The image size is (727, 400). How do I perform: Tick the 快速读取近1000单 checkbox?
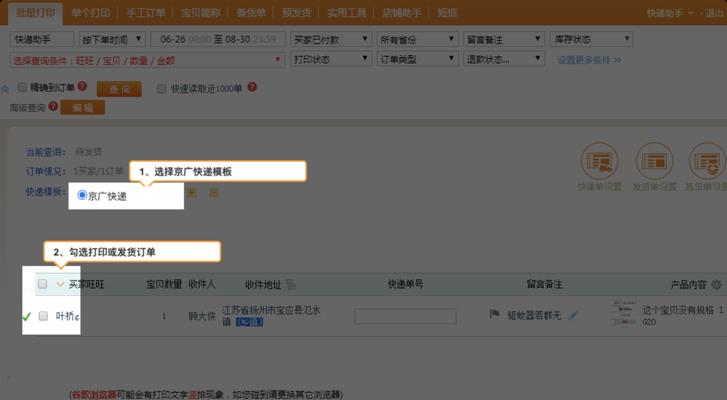pos(161,88)
